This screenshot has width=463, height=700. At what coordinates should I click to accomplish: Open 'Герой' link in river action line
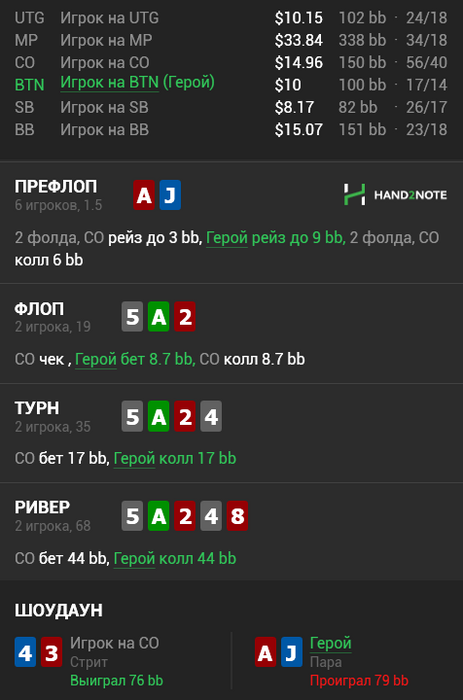134,558
